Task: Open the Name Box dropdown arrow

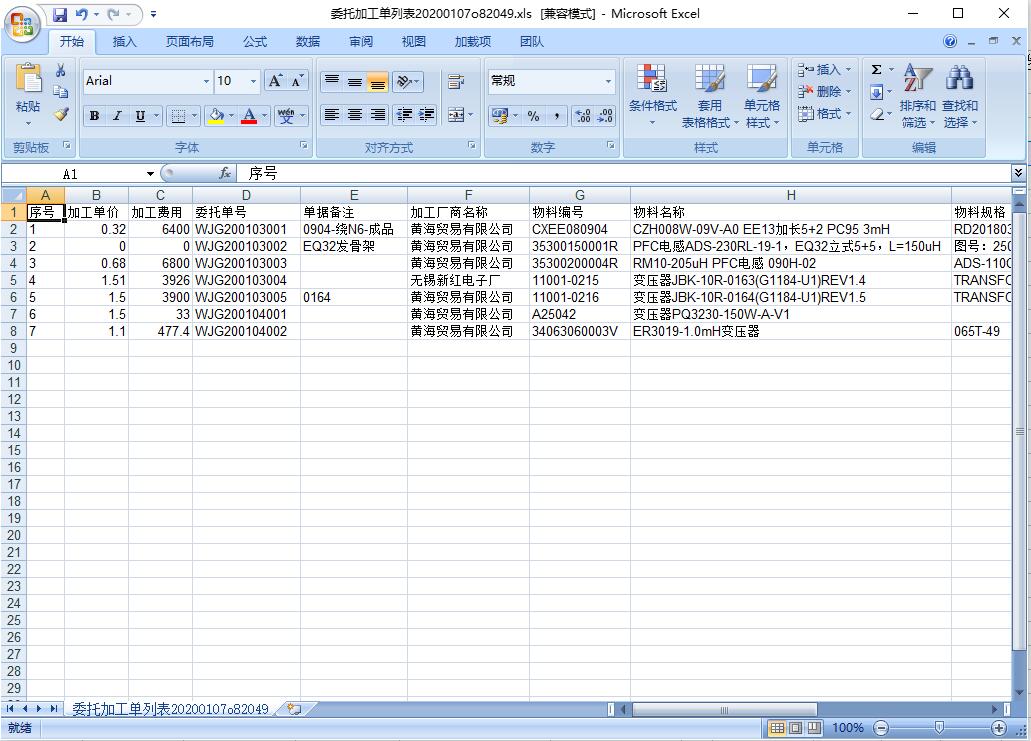Action: [150, 174]
